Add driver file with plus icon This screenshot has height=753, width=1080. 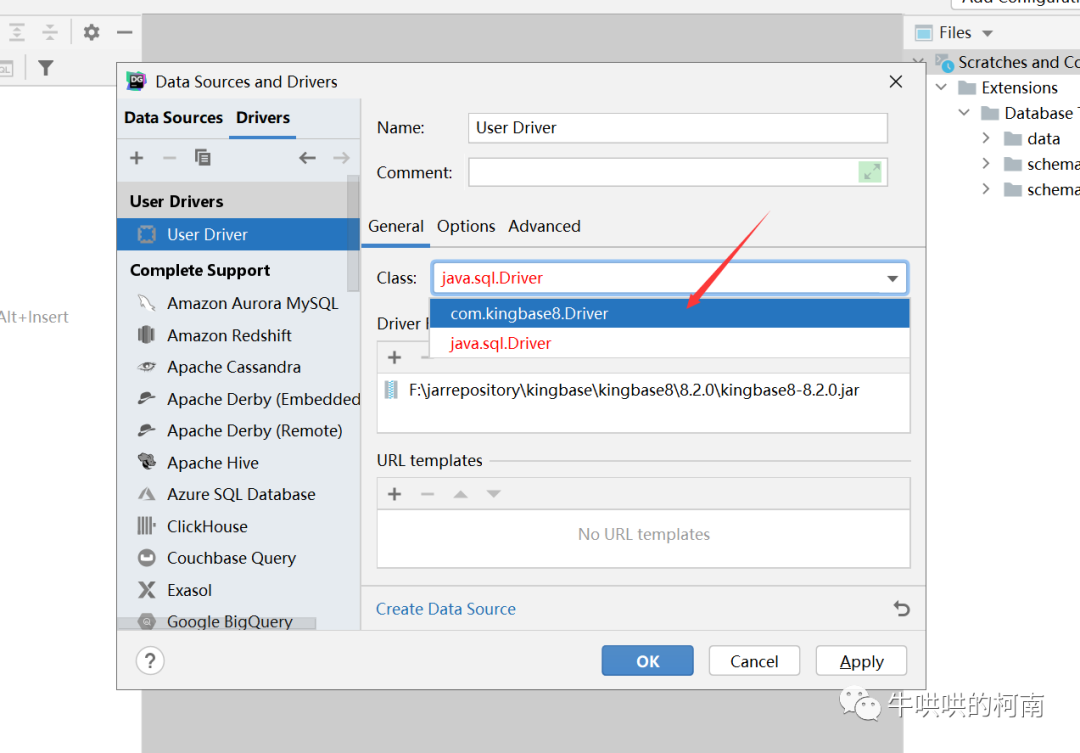pyautogui.click(x=395, y=357)
